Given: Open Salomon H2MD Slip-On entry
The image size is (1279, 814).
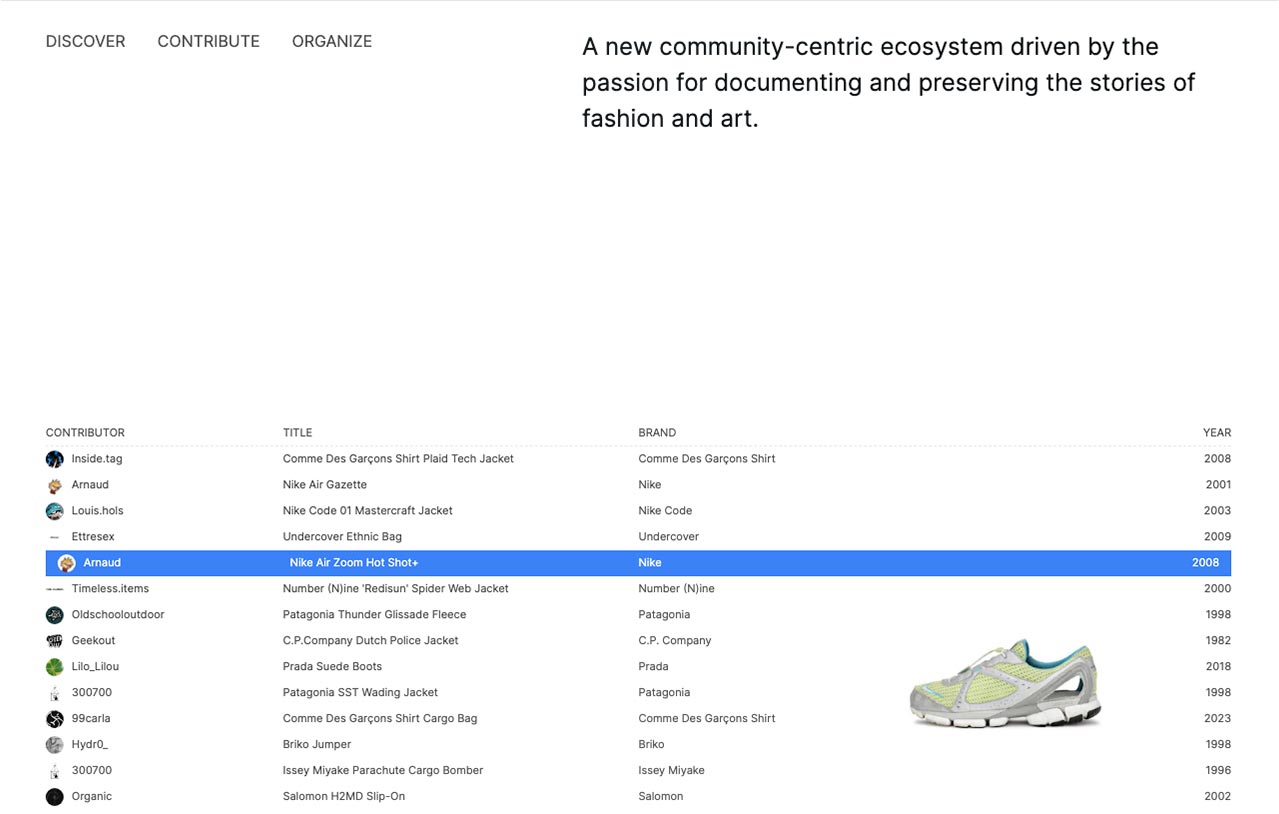Looking at the screenshot, I should [x=344, y=797].
